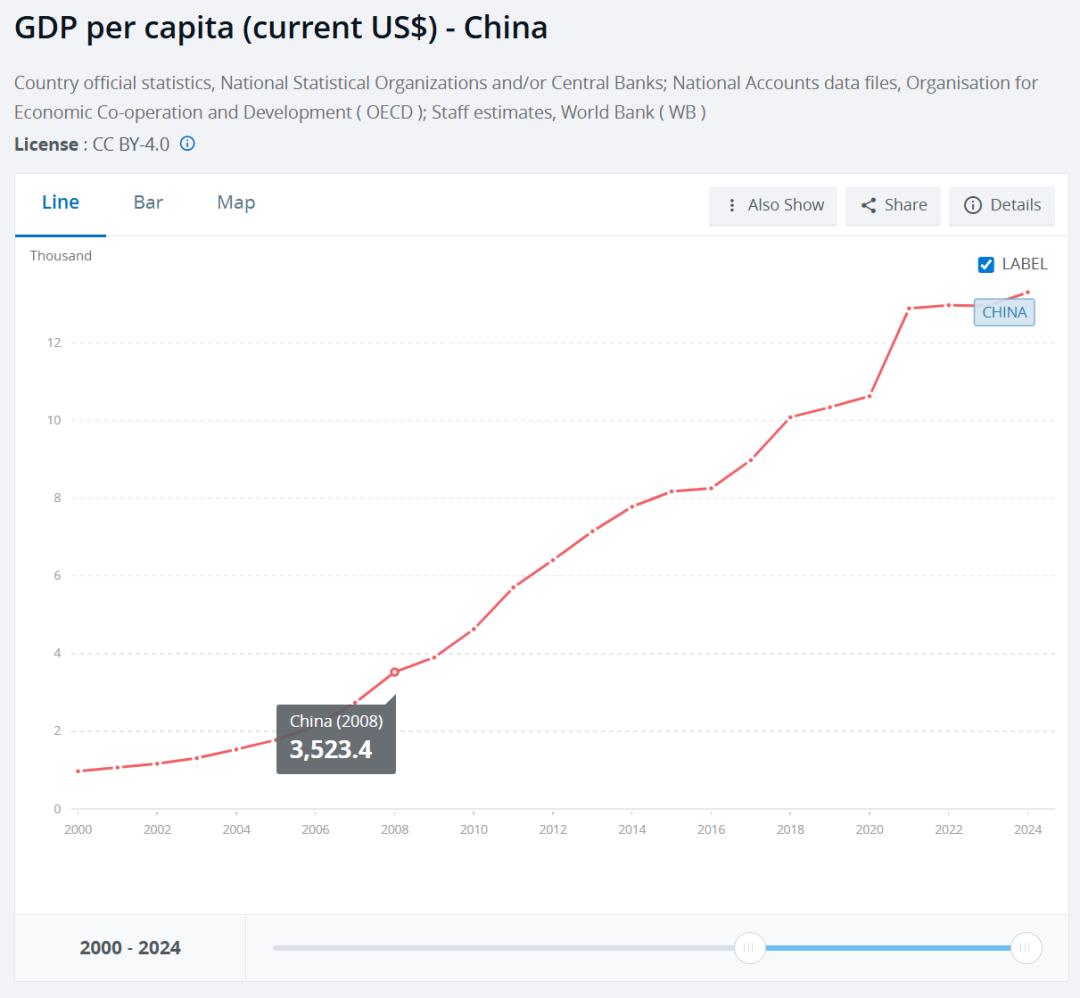Click the Details info icon
The height and width of the screenshot is (998, 1080).
point(972,205)
